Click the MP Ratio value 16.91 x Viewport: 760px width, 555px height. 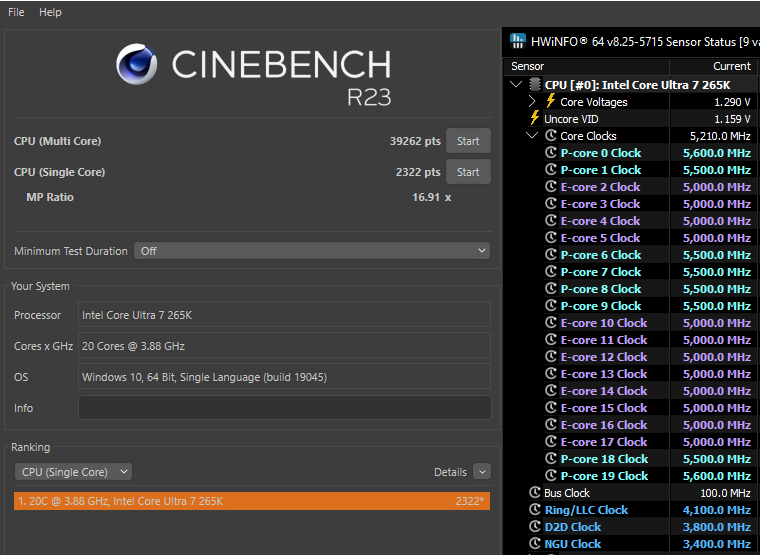pyautogui.click(x=431, y=197)
